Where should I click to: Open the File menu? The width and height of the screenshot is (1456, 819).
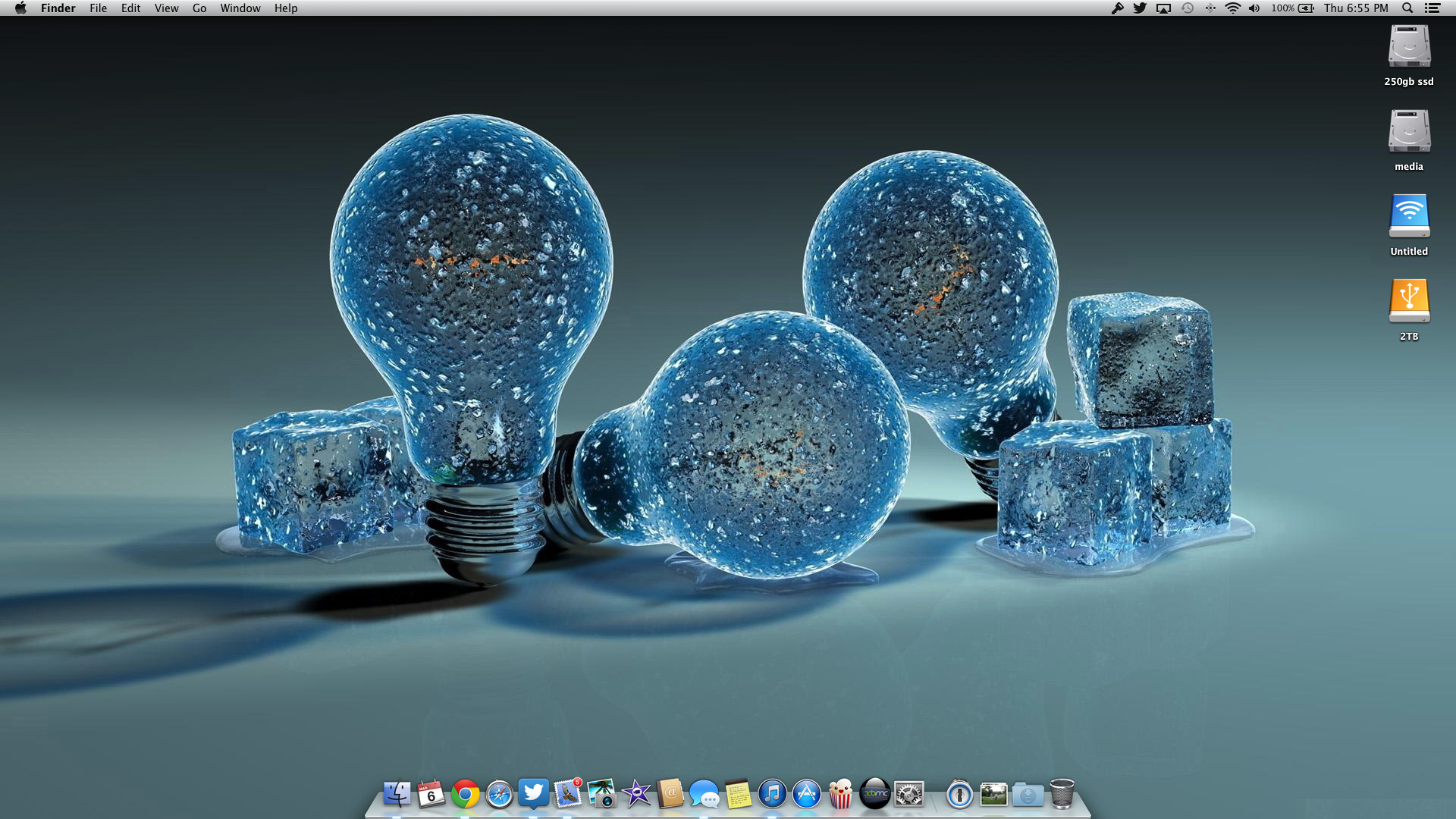pyautogui.click(x=98, y=8)
